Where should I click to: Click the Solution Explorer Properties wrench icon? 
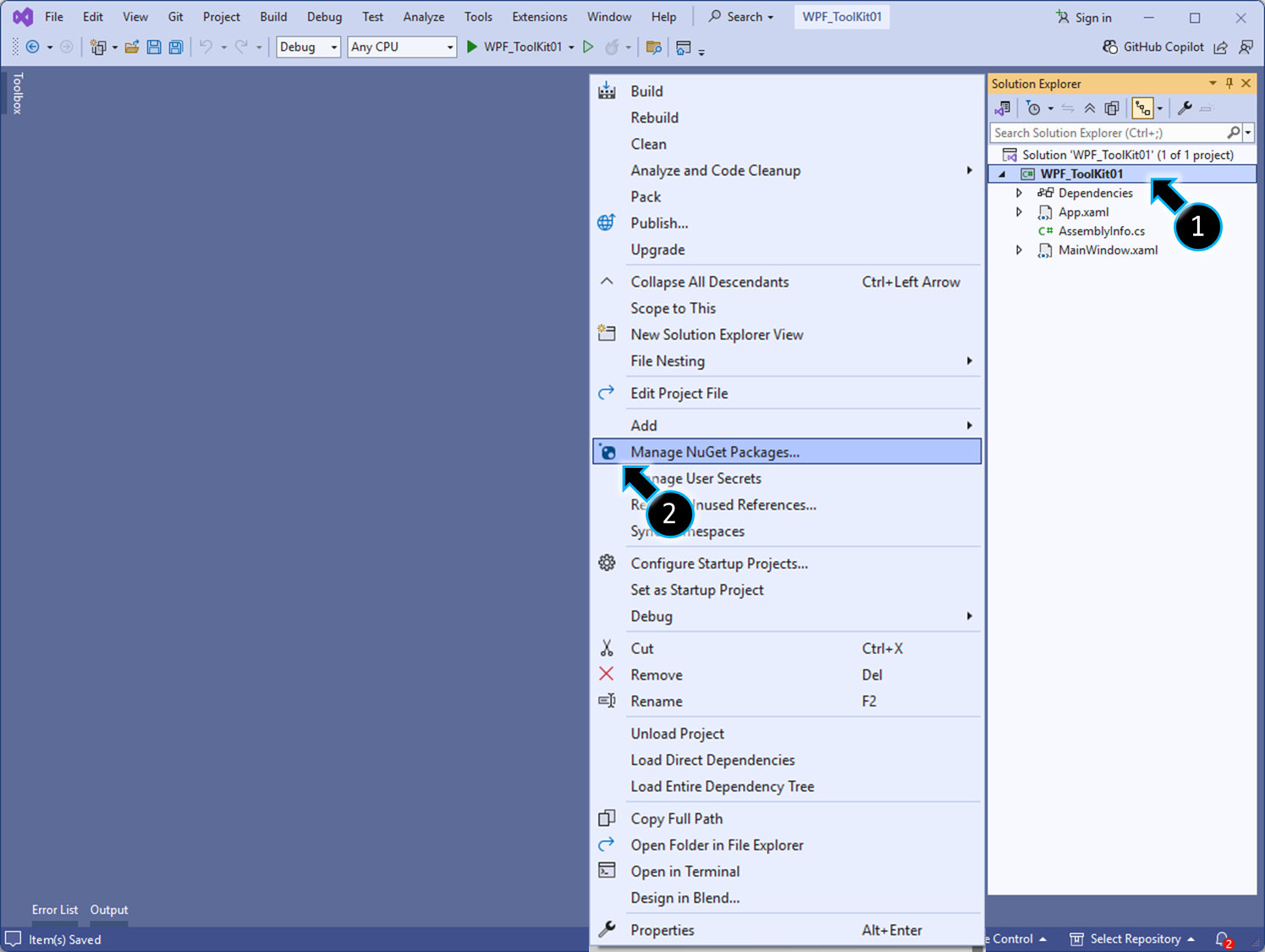[1185, 108]
